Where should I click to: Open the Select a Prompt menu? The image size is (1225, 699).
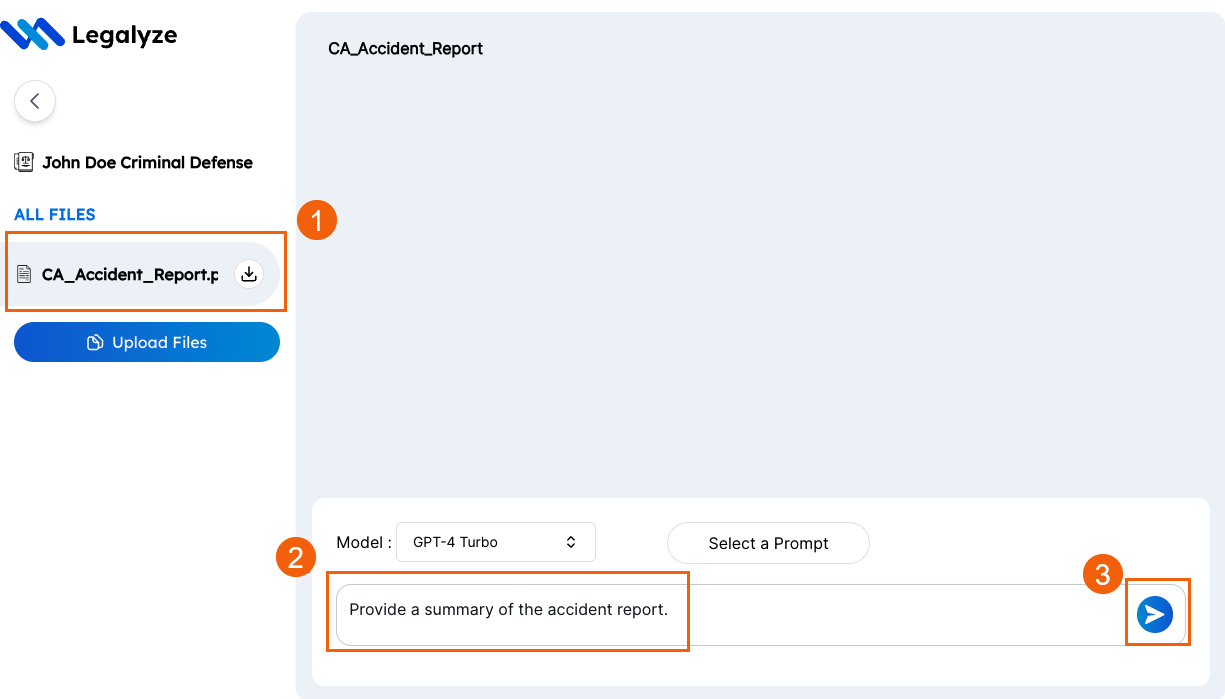(x=768, y=543)
